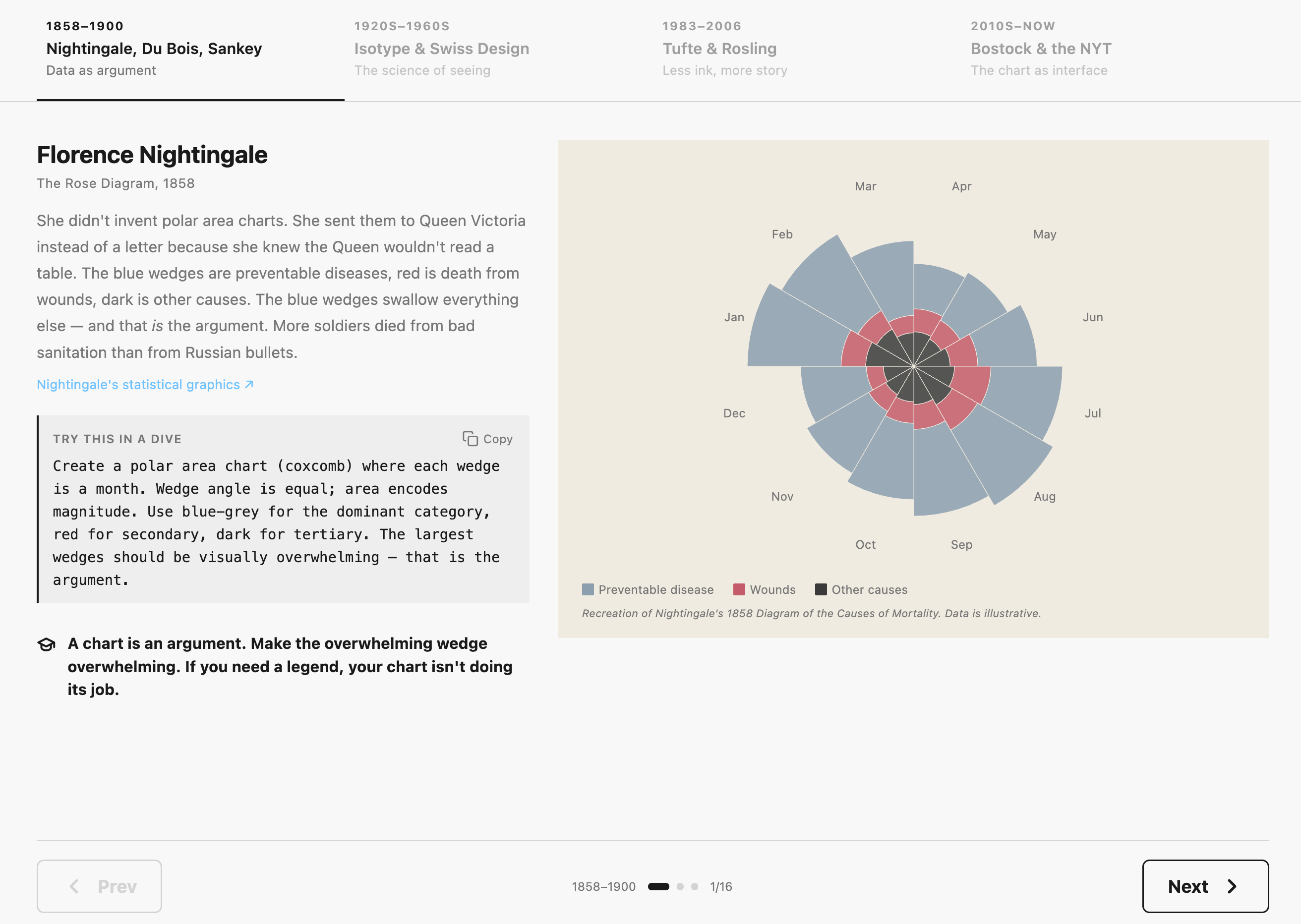The image size is (1301, 924).
Task: Click the chevron arrow inside the Next button
Action: [1232, 886]
